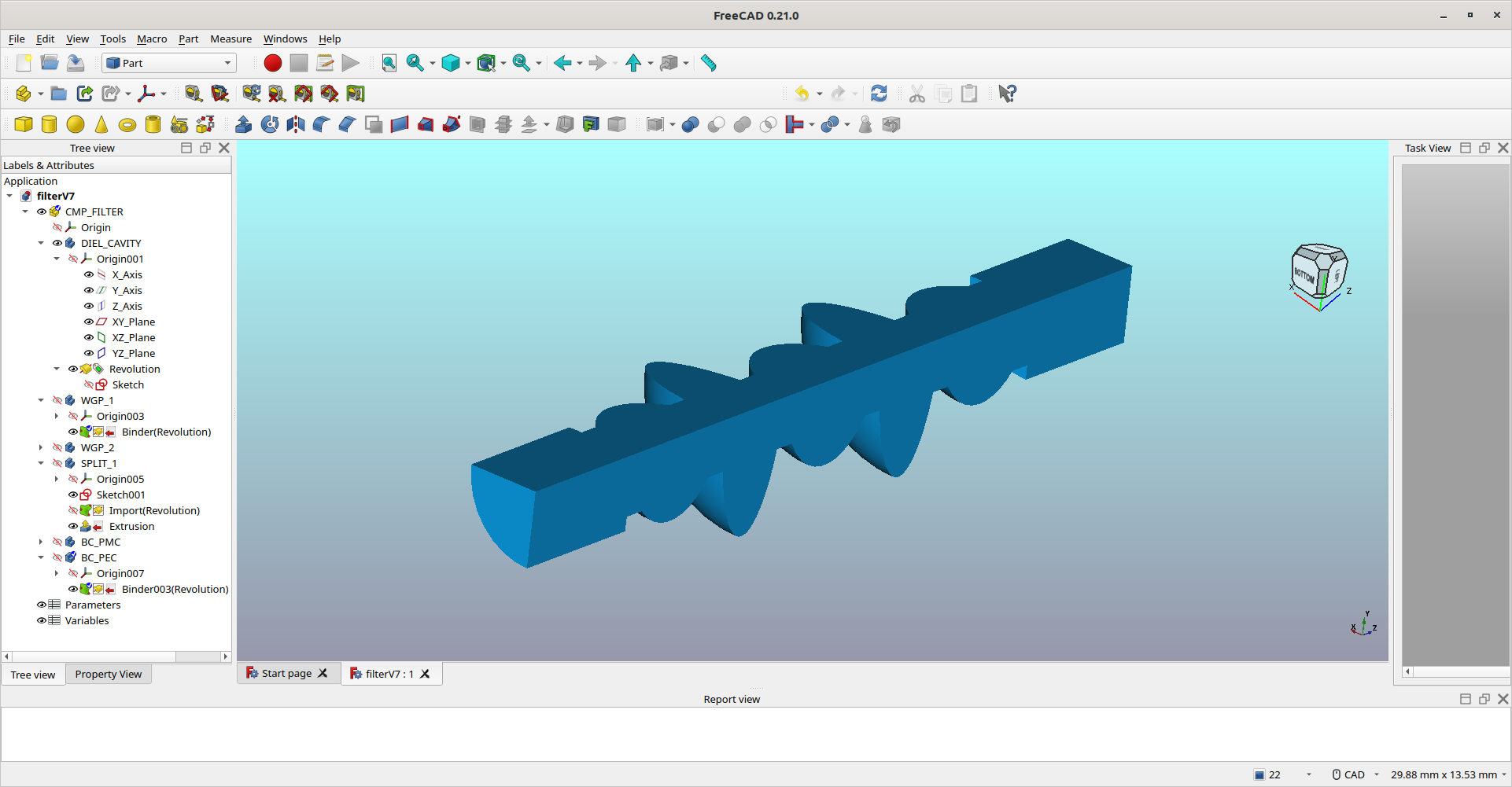Image resolution: width=1512 pixels, height=787 pixels.
Task: Switch to Property View tab
Action: click(x=108, y=675)
